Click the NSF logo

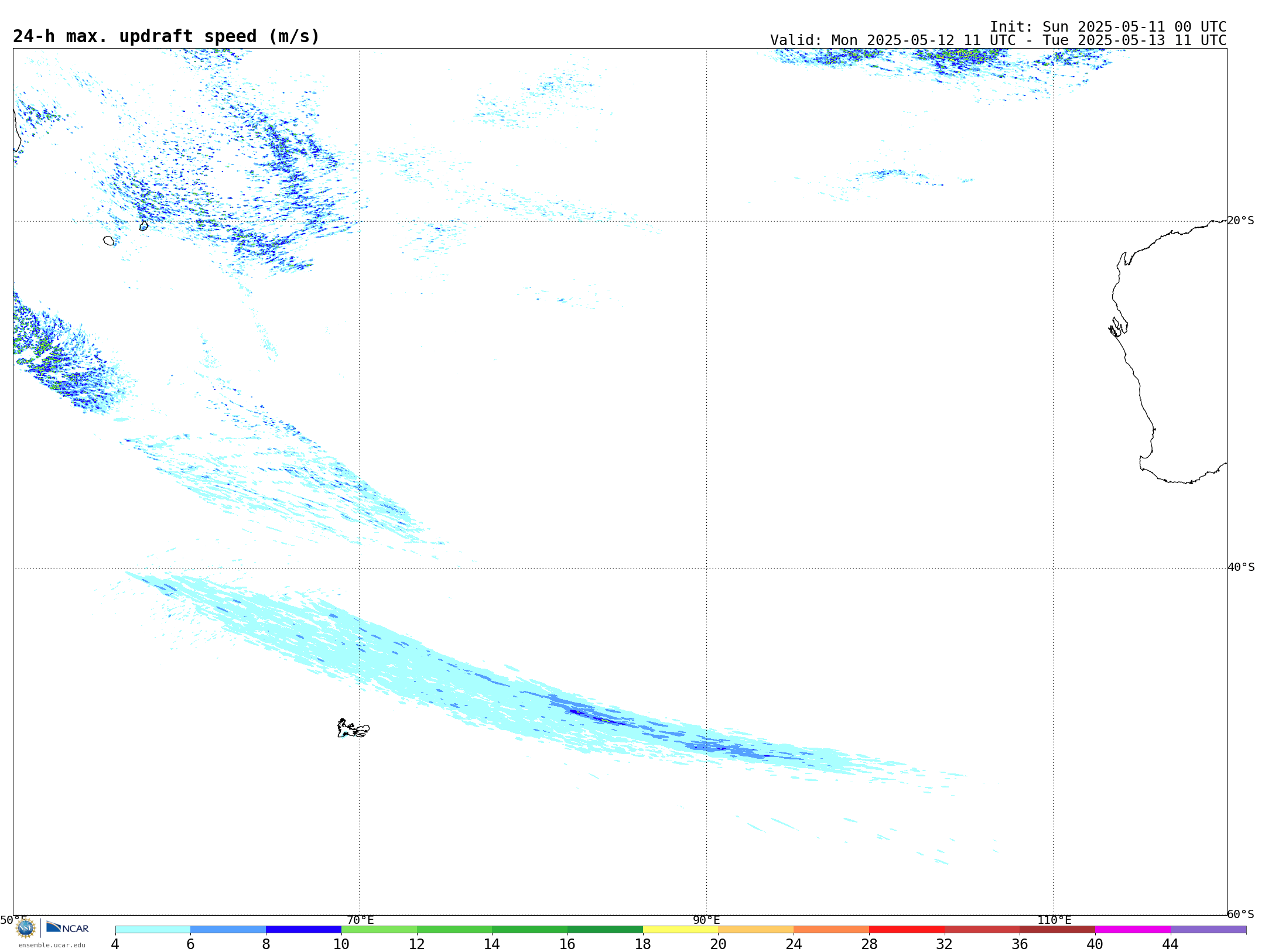click(26, 928)
